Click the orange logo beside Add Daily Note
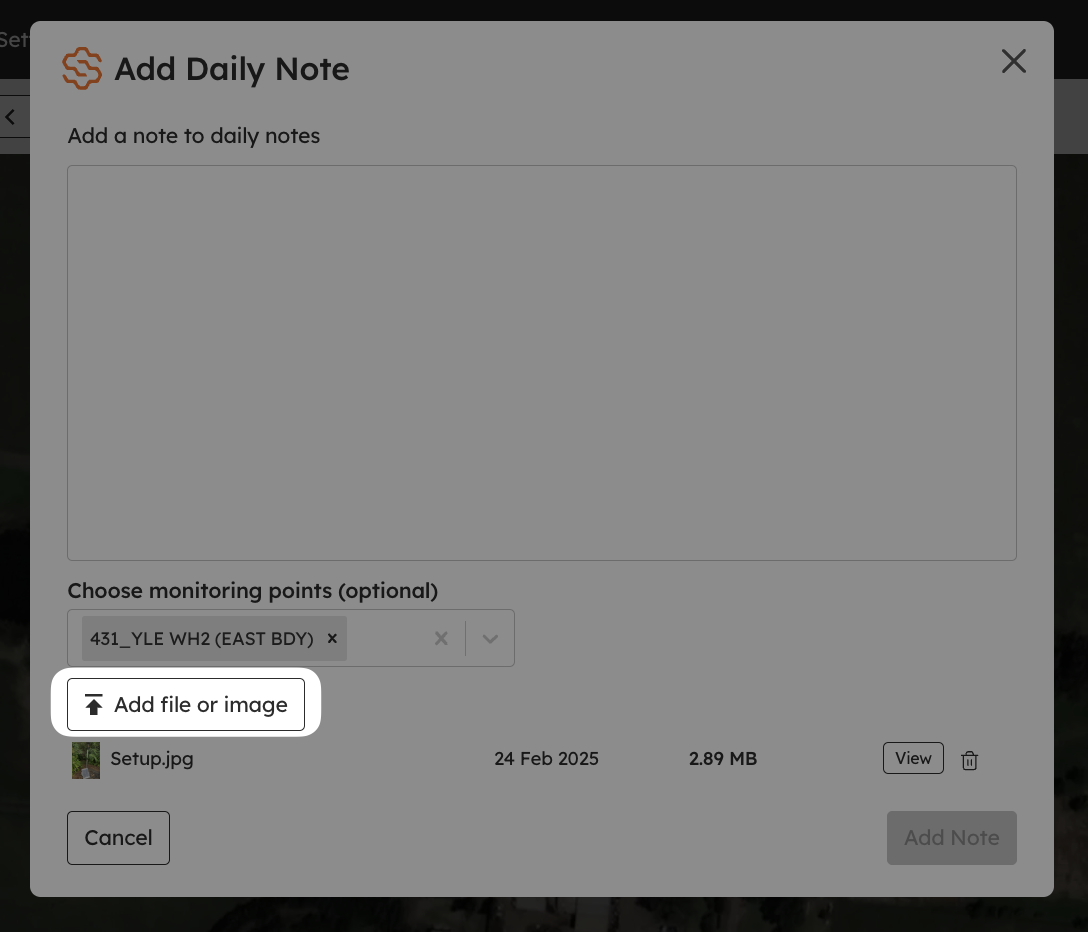The height and width of the screenshot is (932, 1088). pyautogui.click(x=82, y=68)
